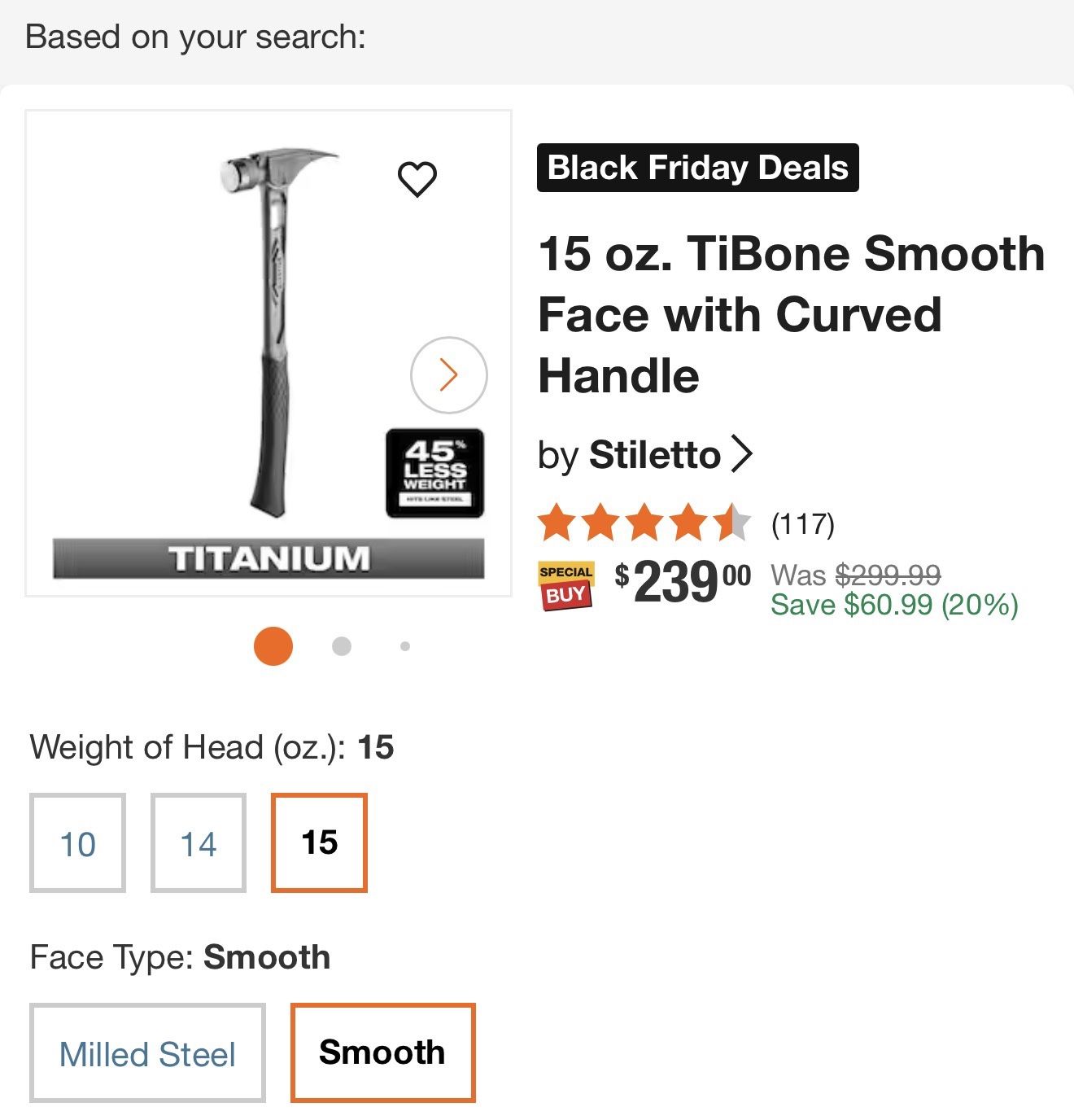Expand the Stiletto brand chevron

743,454
